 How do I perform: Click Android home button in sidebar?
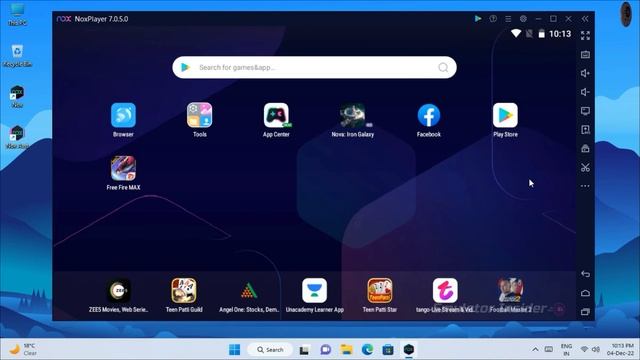tap(585, 293)
